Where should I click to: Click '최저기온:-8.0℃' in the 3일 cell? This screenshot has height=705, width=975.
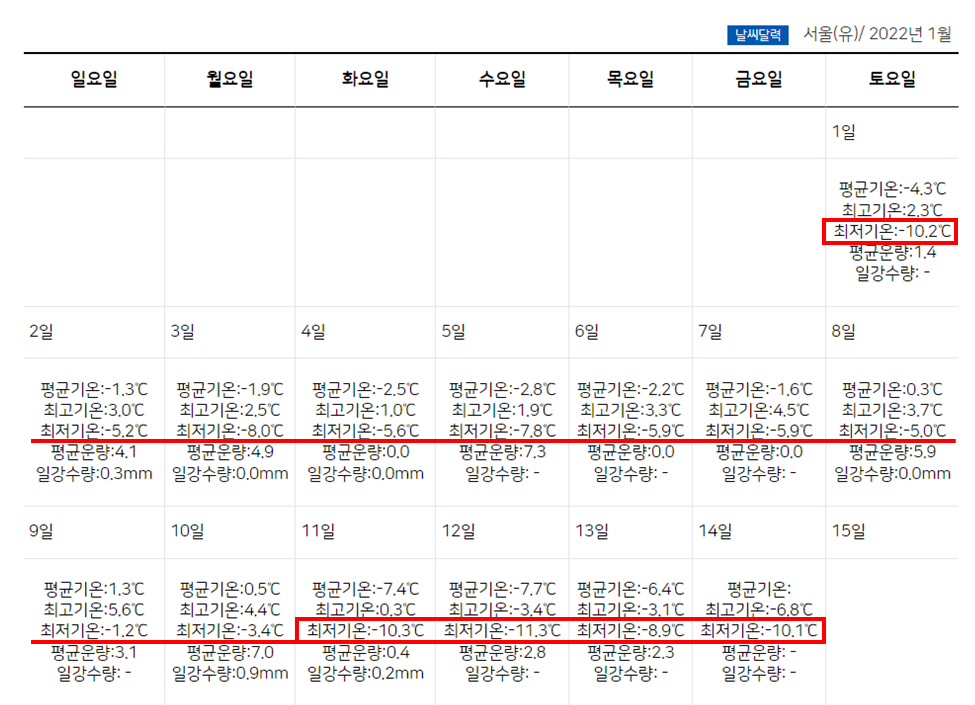tap(229, 430)
